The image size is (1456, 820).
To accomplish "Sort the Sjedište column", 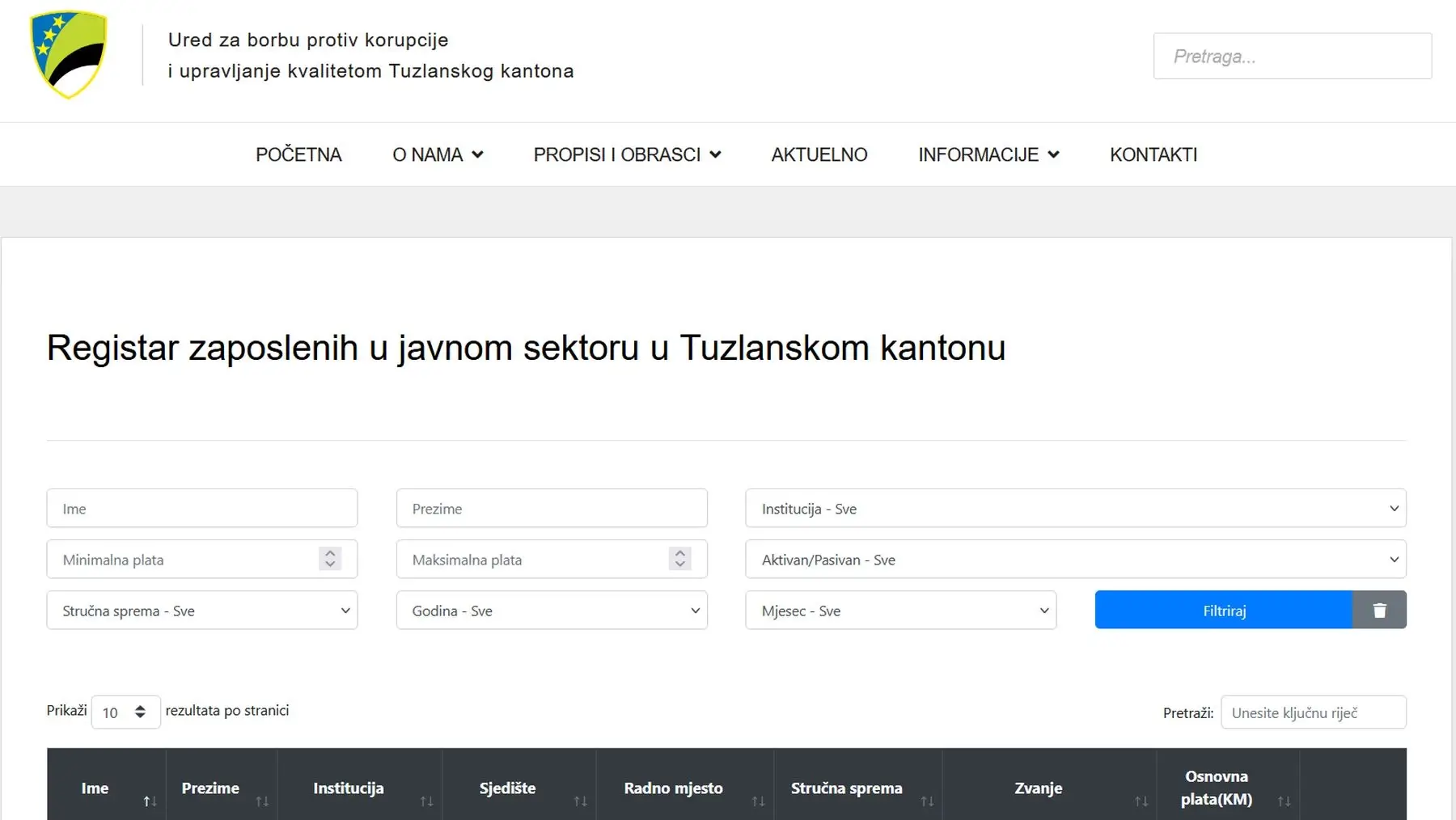I will pyautogui.click(x=582, y=801).
